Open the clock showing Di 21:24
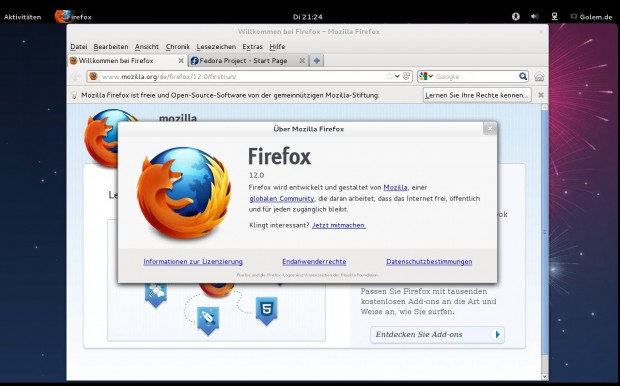 [x=308, y=17]
